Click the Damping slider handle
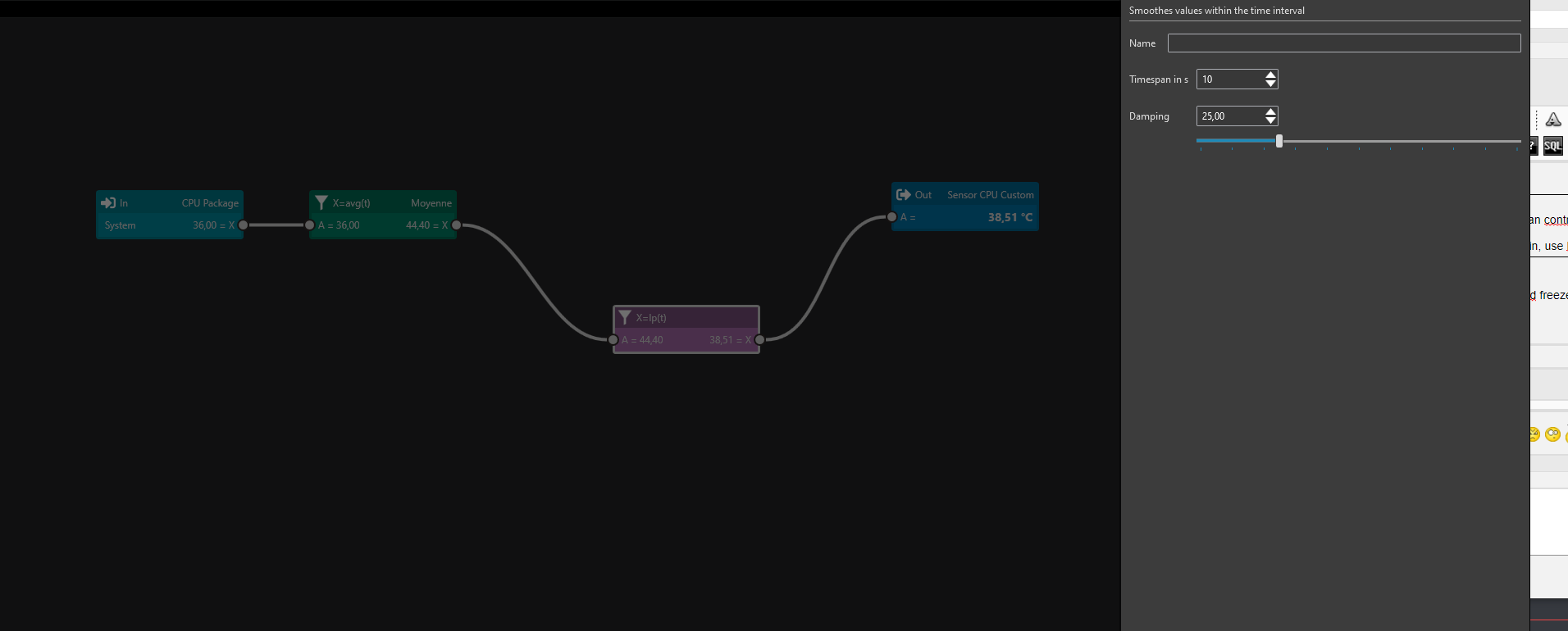This screenshot has width=1568, height=631. [x=1279, y=141]
